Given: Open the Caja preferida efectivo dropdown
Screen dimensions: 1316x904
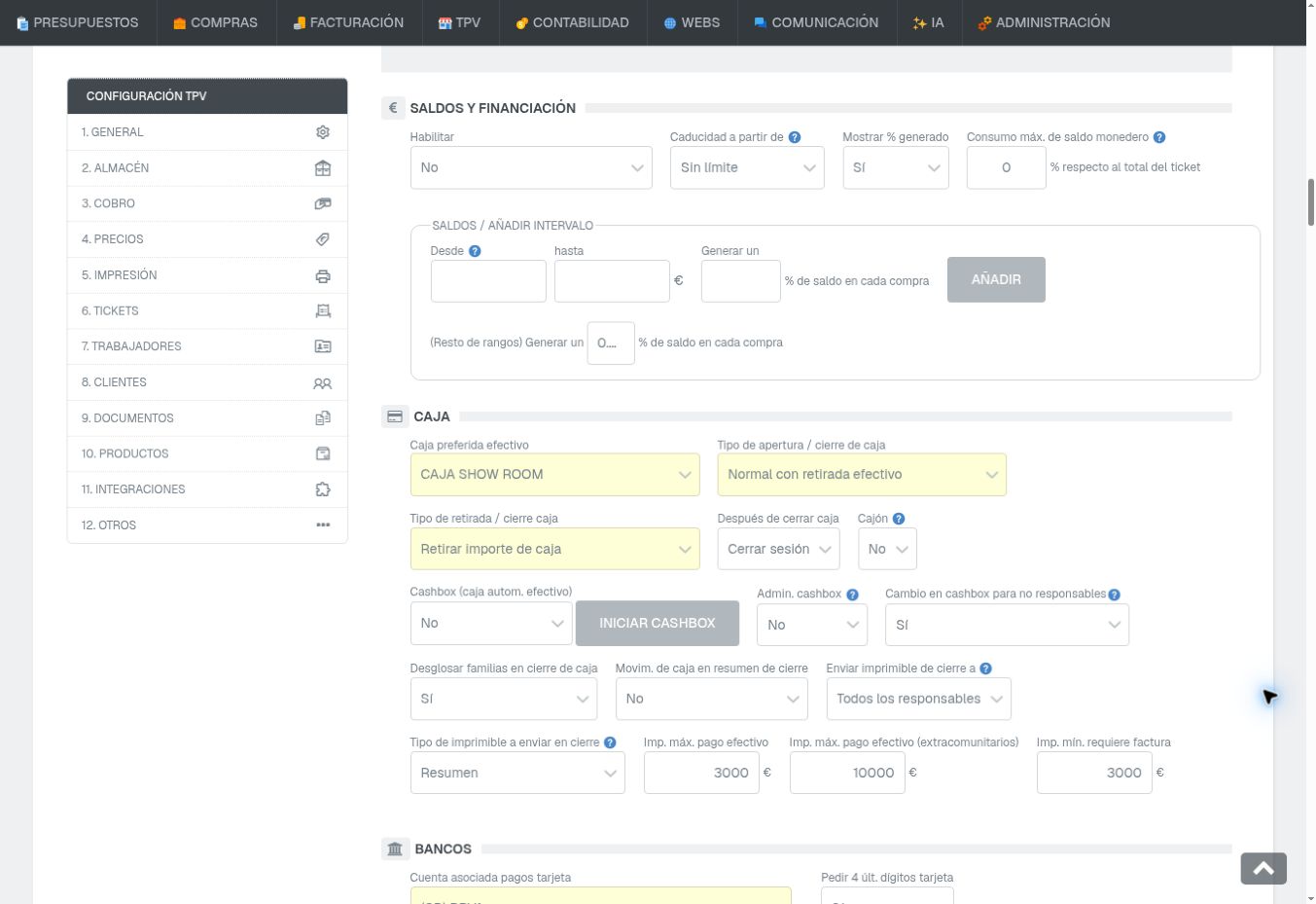Looking at the screenshot, I should [x=554, y=475].
